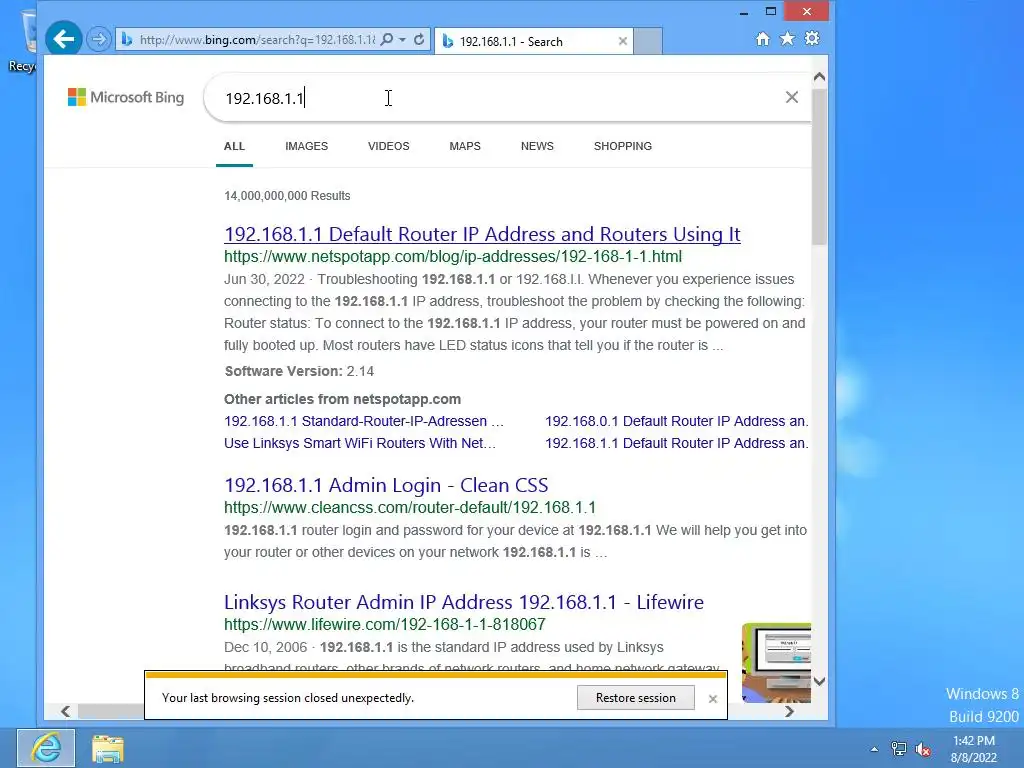Image resolution: width=1024 pixels, height=768 pixels.
Task: Switch to the MAPS tab
Action: pos(465,146)
